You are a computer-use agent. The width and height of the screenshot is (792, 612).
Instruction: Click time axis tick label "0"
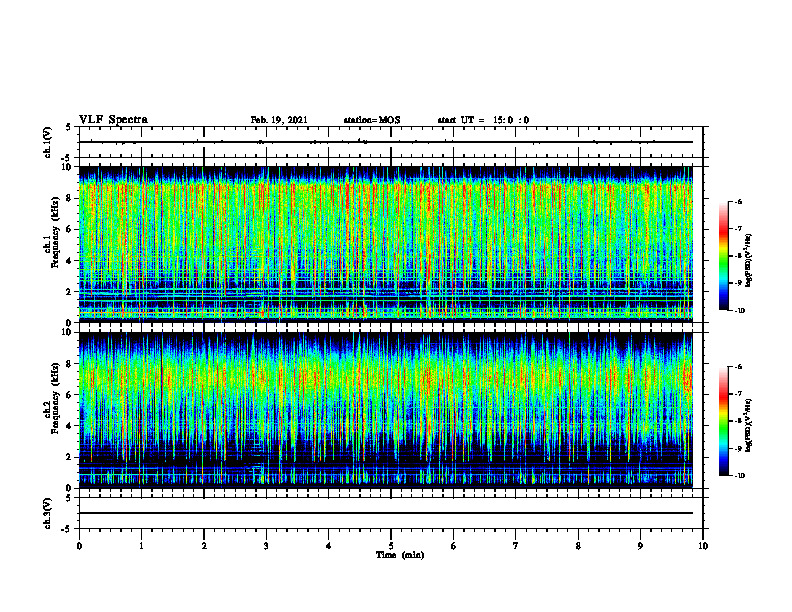[79, 546]
